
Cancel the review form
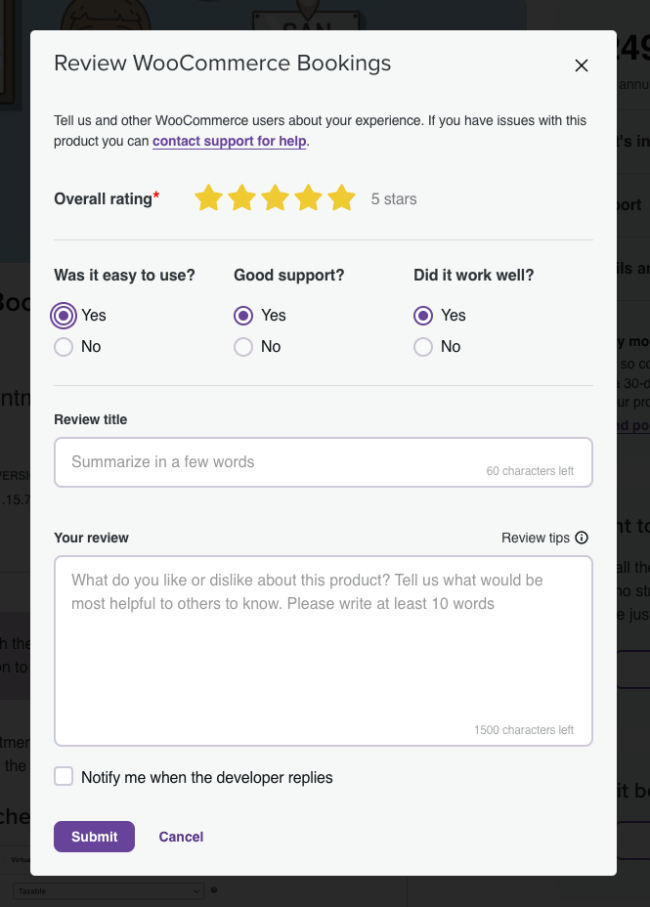pyautogui.click(x=181, y=836)
